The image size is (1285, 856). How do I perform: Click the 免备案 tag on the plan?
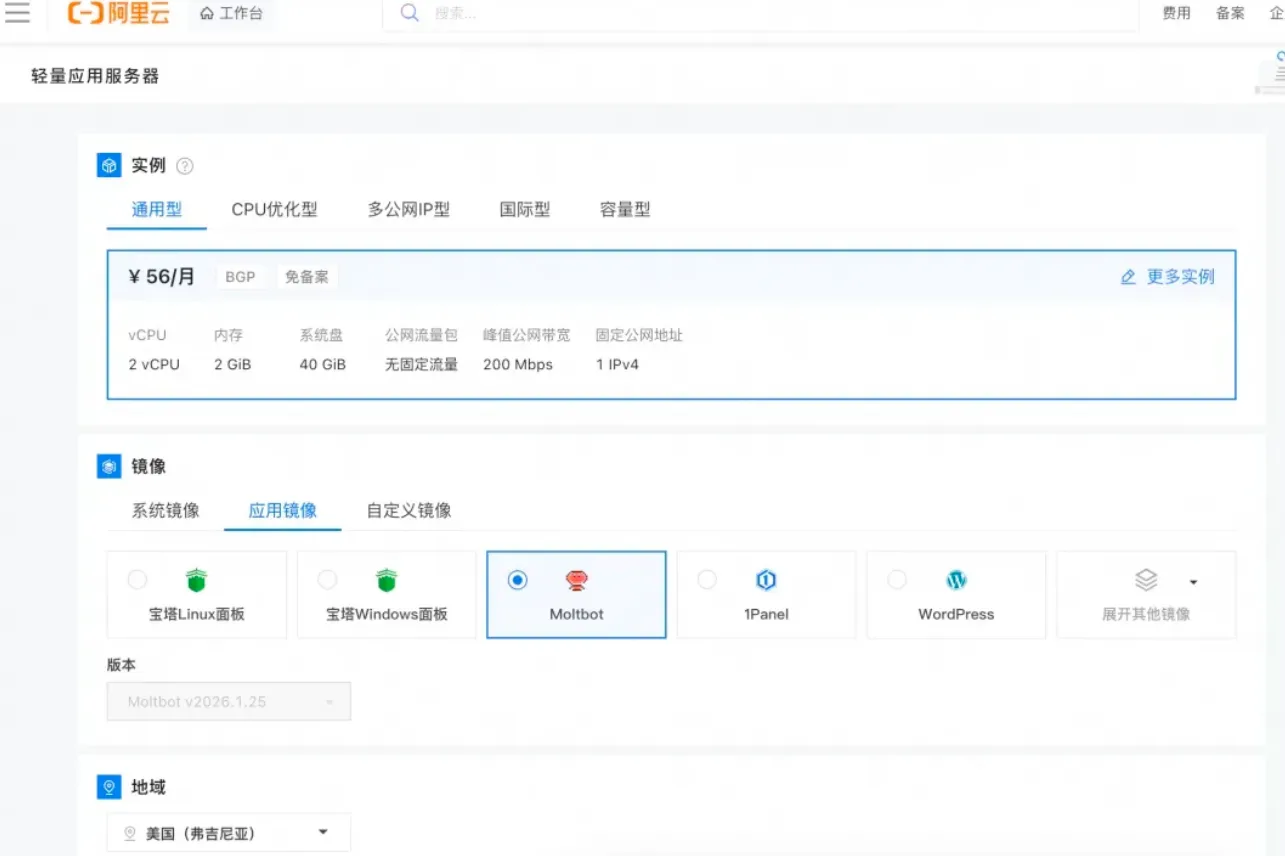click(x=307, y=277)
